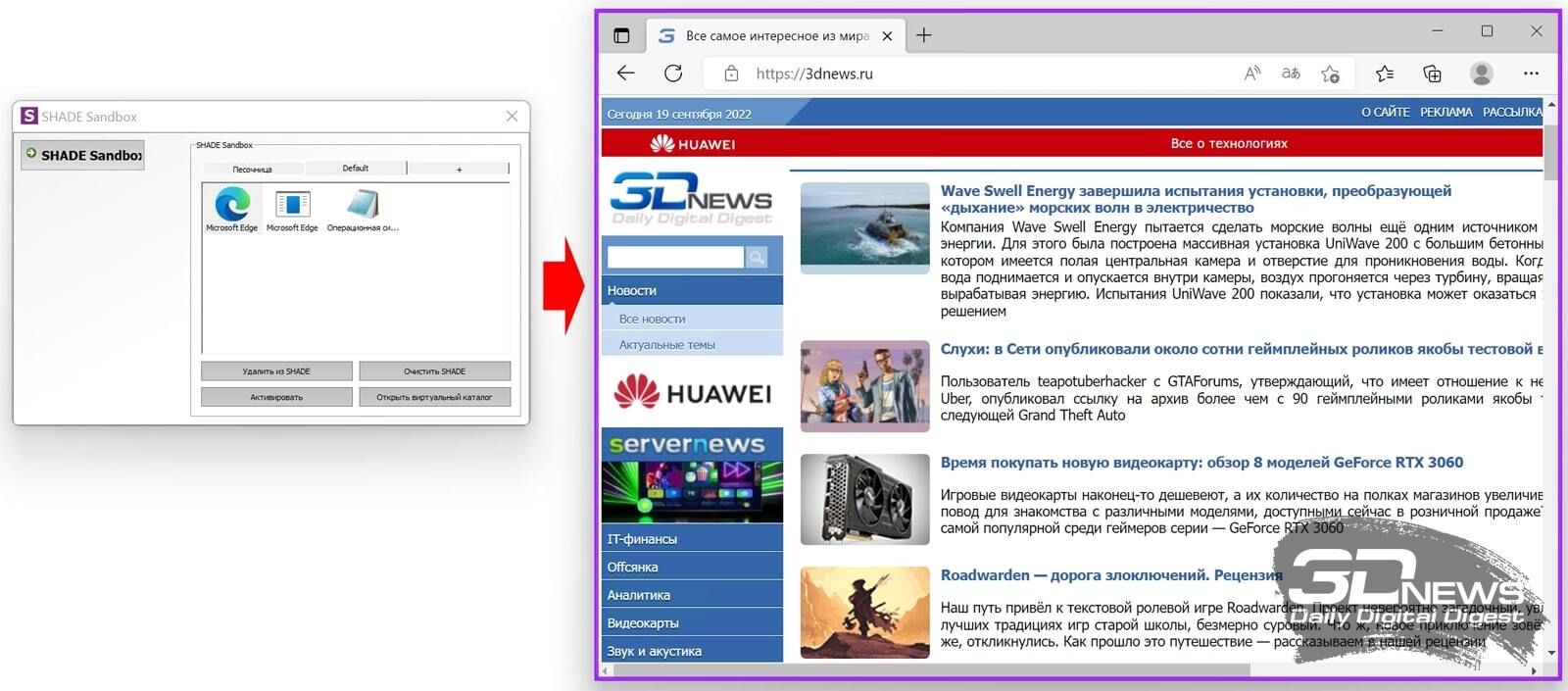Close the SHADE Sandbox window
Viewport: 1568px width, 691px height.
[512, 116]
